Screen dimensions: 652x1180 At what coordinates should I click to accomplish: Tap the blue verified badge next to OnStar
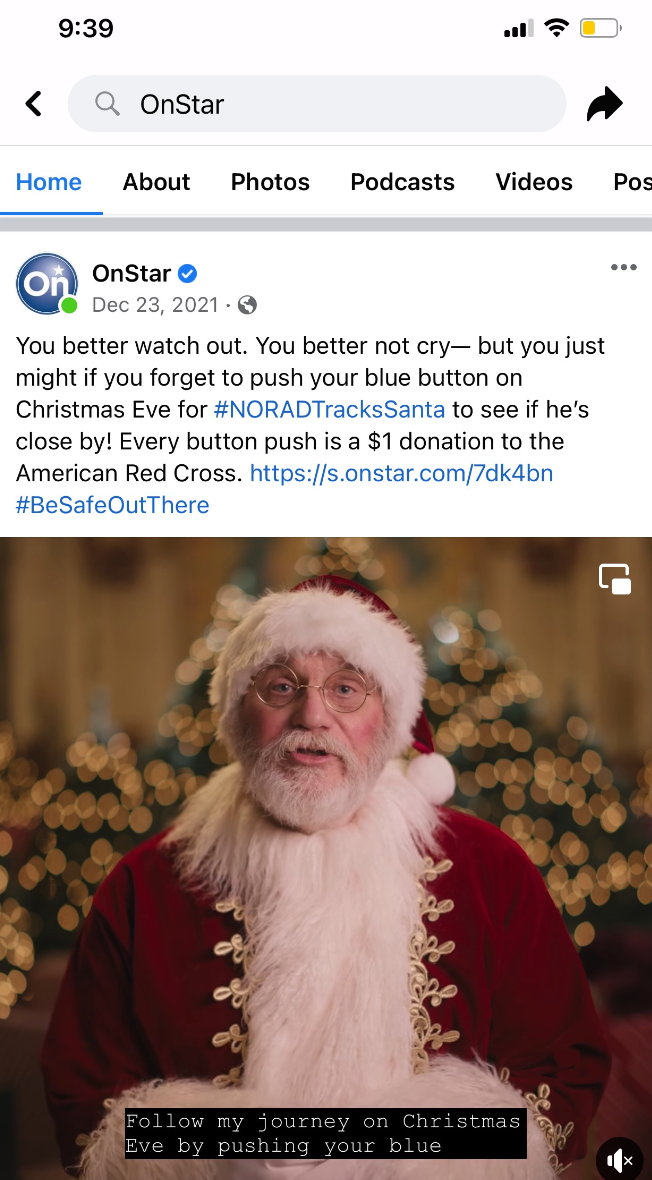(x=187, y=274)
